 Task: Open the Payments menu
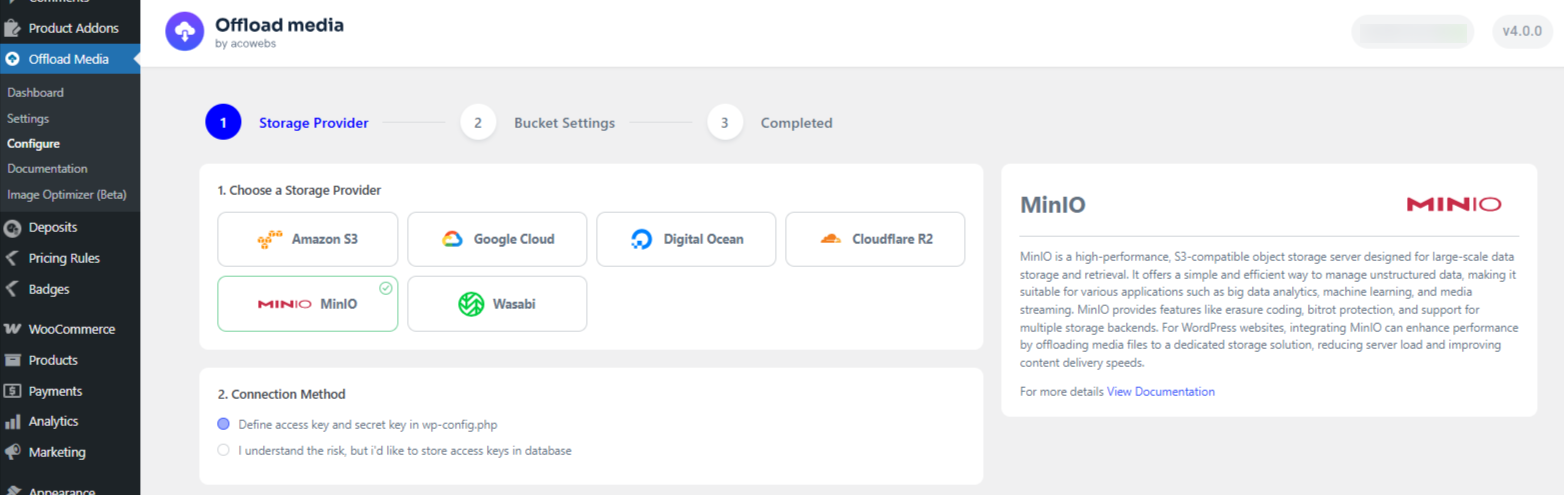pos(70,391)
